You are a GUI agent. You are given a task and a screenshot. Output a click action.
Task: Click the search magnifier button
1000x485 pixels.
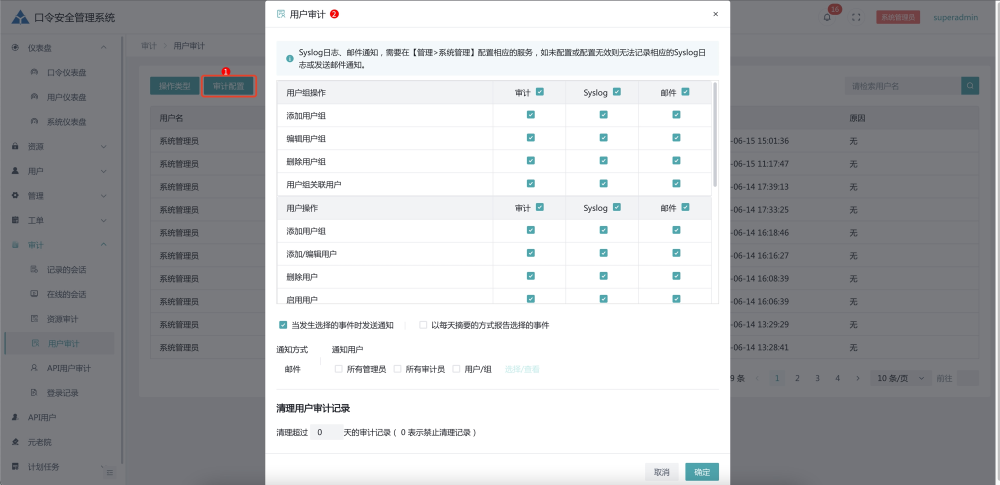[970, 86]
